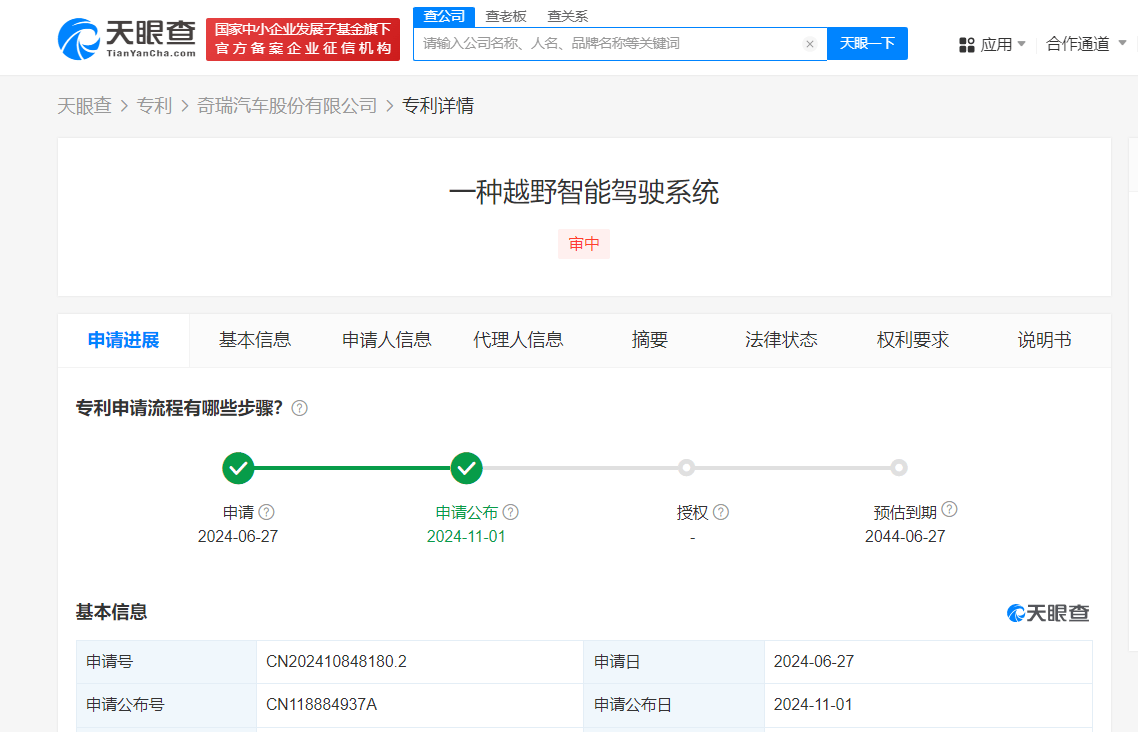This screenshot has height=732, width=1138.
Task: Open the 代理人信息 tab
Action: [x=518, y=340]
